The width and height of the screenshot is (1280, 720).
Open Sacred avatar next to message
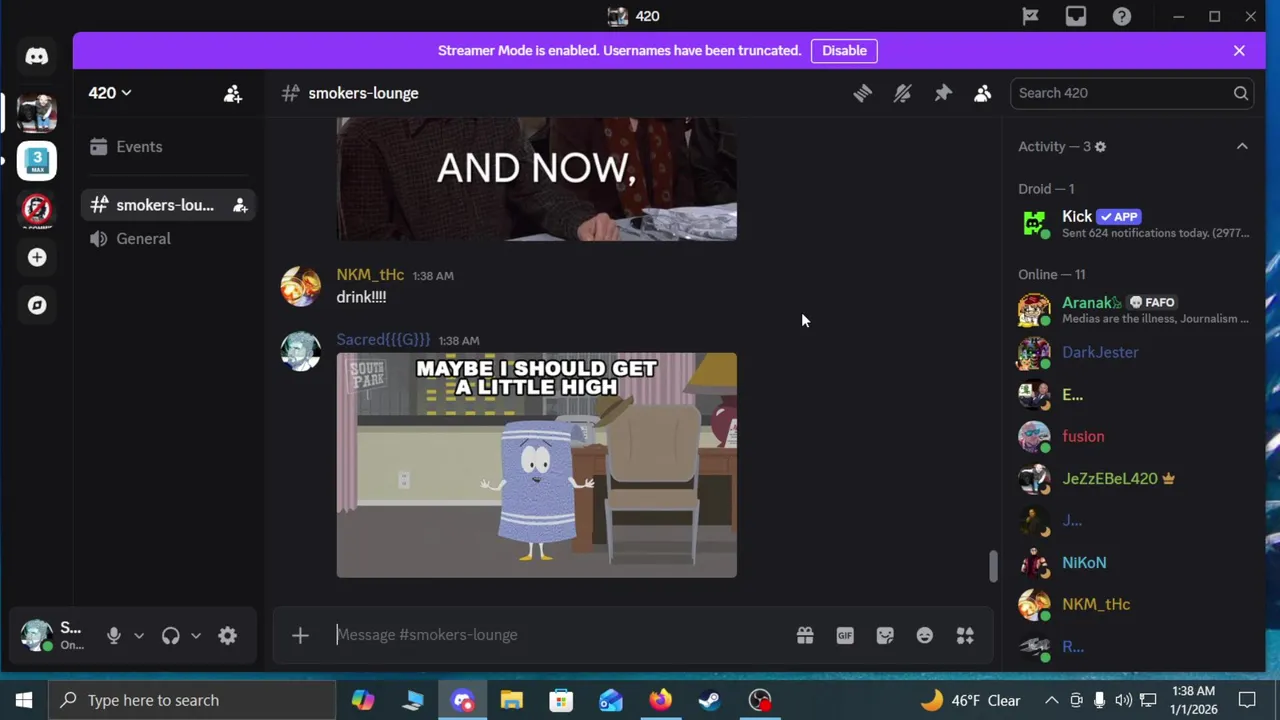301,351
